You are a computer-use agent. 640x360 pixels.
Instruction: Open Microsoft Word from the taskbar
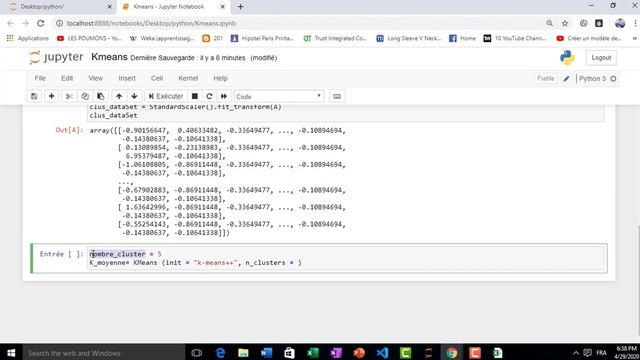point(266,353)
